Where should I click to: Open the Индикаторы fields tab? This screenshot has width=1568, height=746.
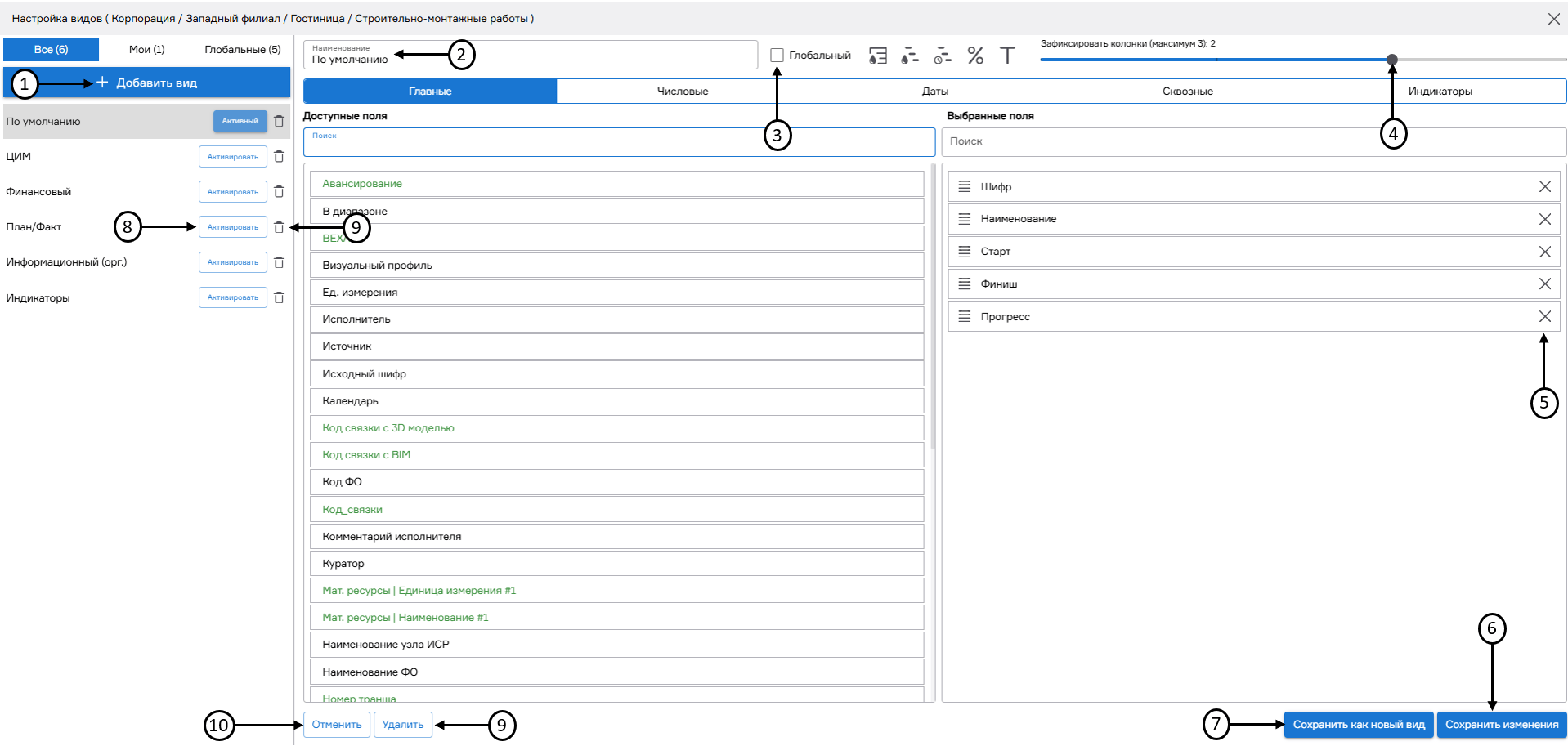[1440, 92]
